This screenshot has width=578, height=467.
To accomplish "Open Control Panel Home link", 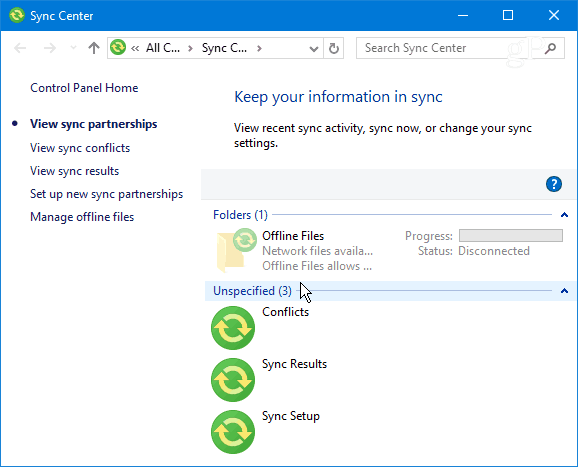I will click(84, 88).
